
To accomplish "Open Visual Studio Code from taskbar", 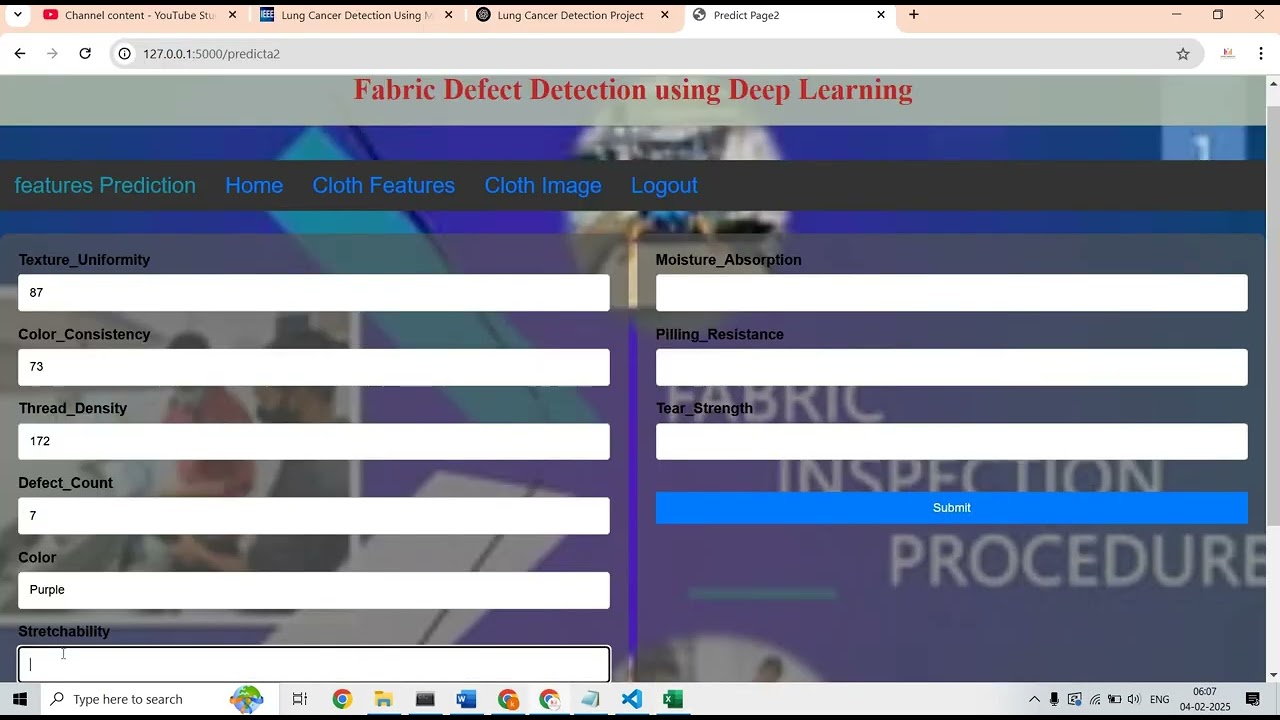I will [x=631, y=699].
